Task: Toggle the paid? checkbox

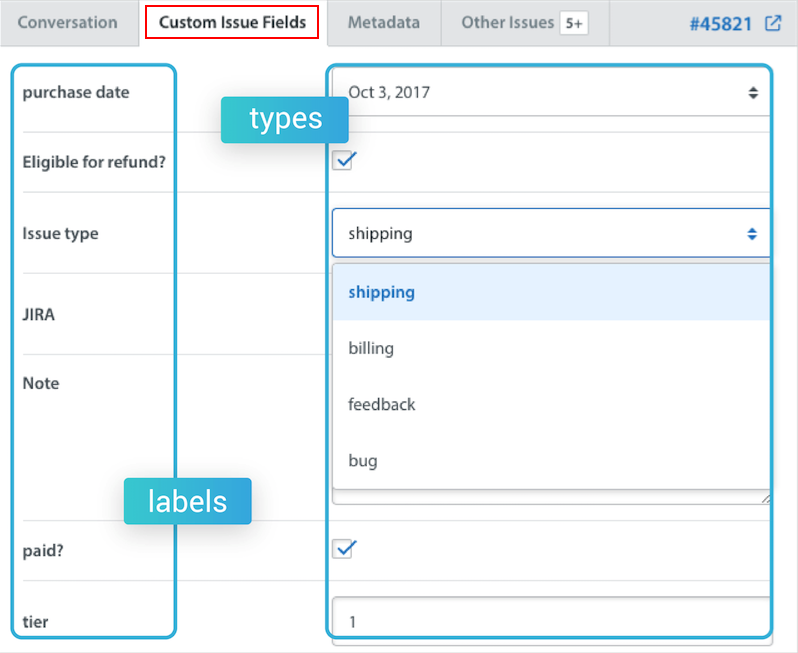Action: pos(343,548)
